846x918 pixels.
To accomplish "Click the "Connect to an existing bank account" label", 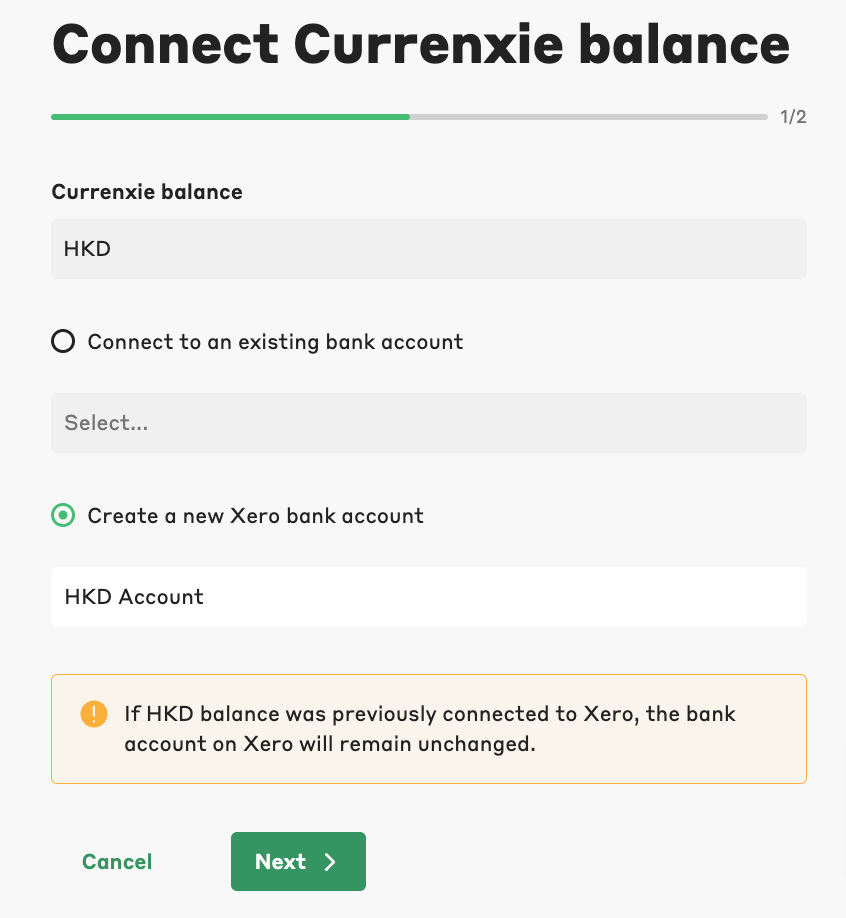I will [x=275, y=342].
